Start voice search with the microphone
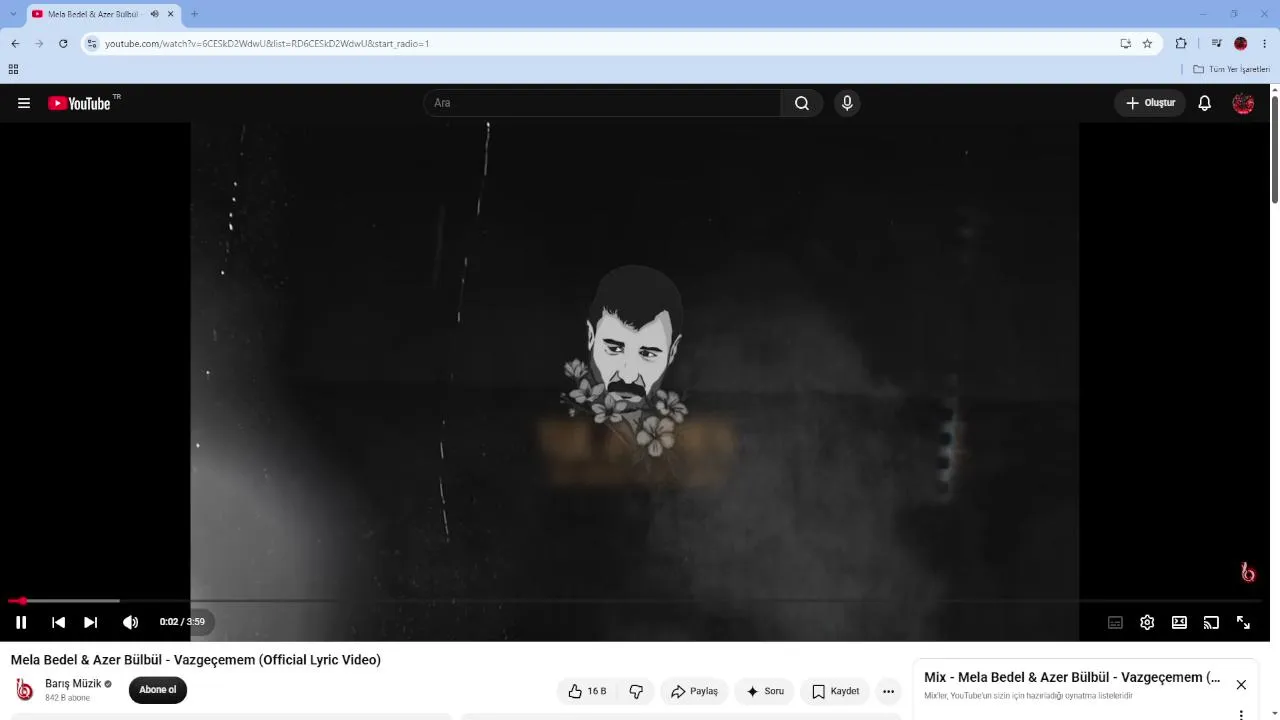Screen dimensions: 1280x720 847,103
